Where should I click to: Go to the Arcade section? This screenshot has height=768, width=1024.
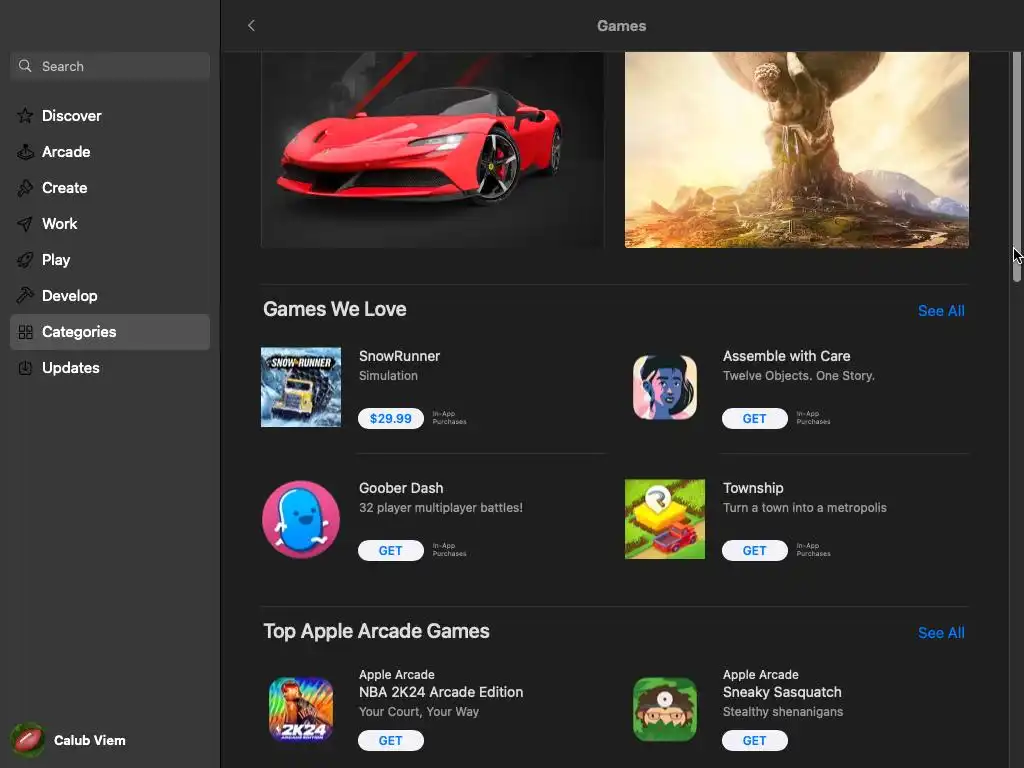[110, 152]
